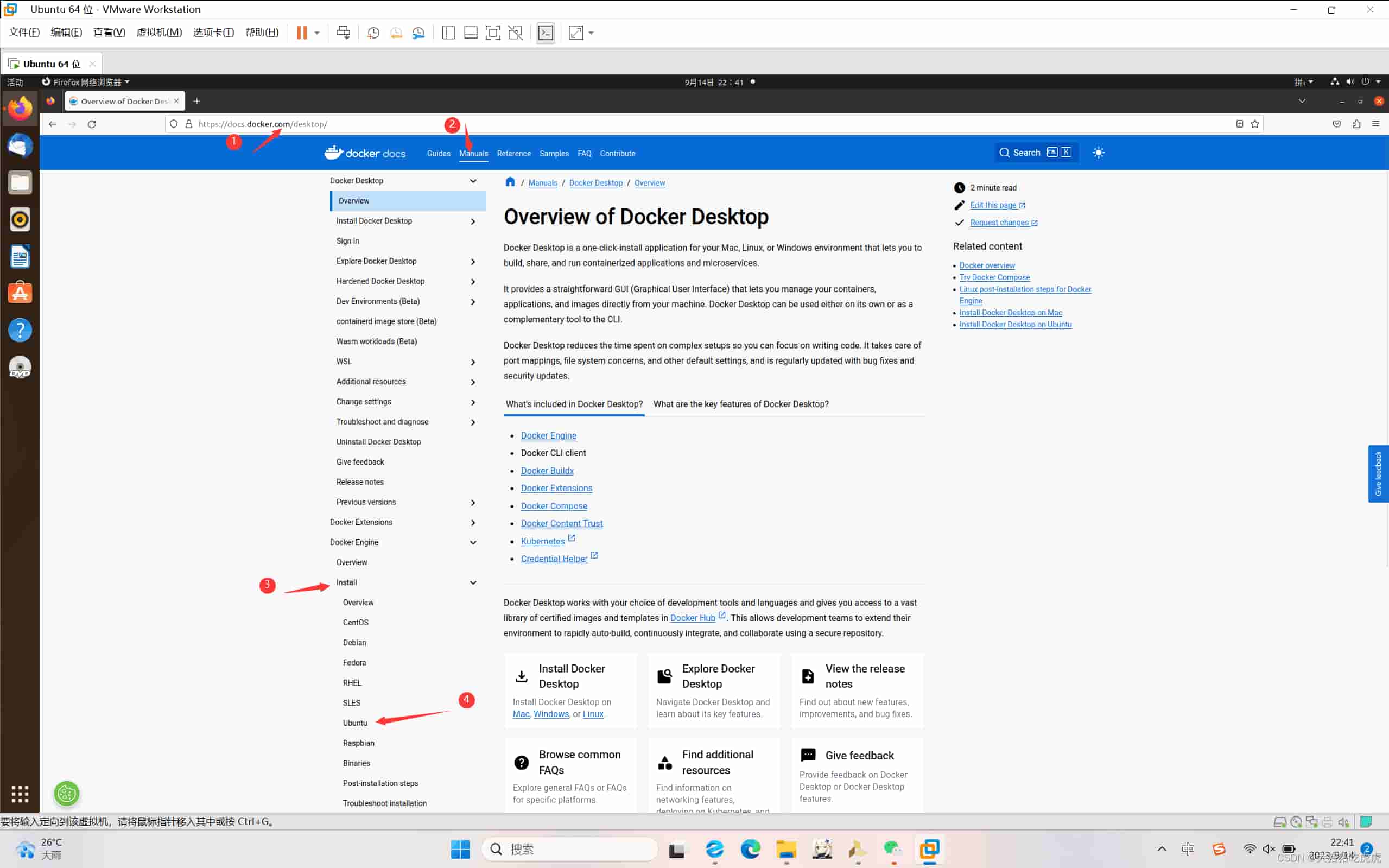Click the home icon in the breadcrumb
Viewport: 1389px width, 868px height.
tap(510, 182)
